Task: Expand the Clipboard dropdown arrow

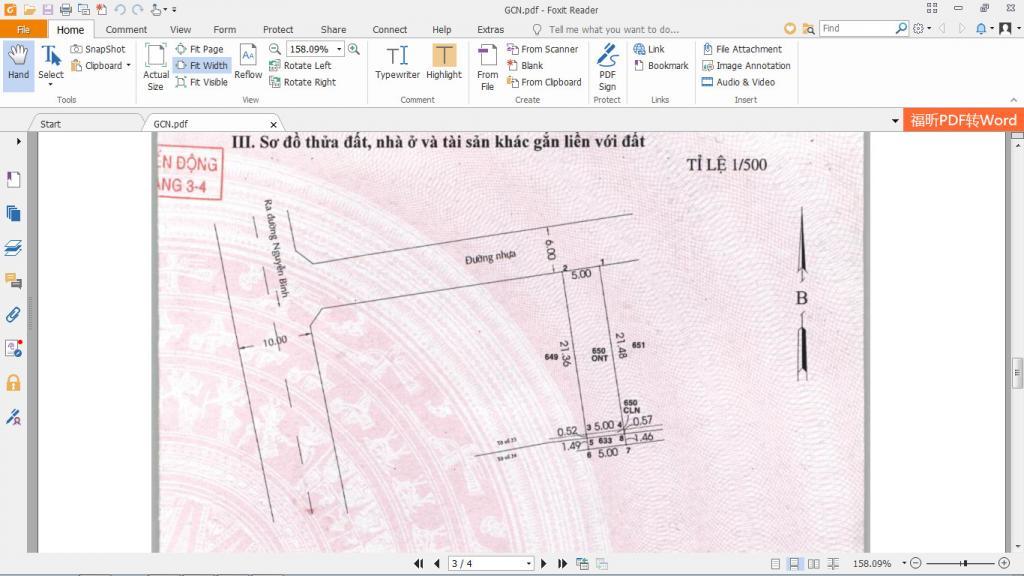Action: 128,66
